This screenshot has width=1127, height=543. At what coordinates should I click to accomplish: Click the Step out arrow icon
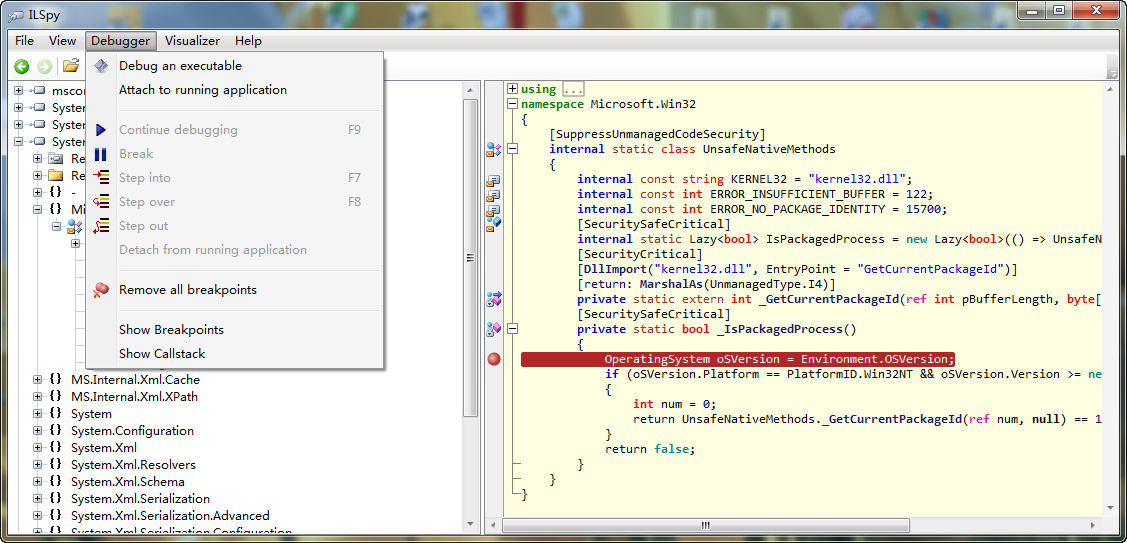101,226
